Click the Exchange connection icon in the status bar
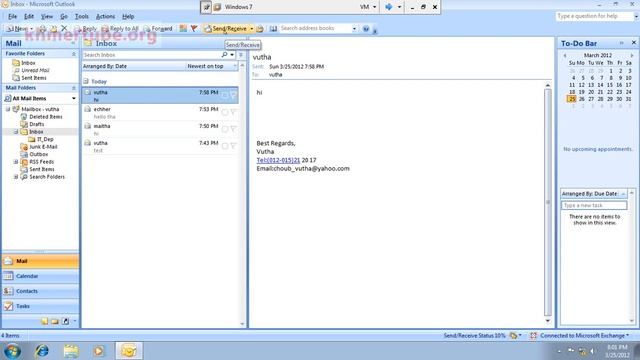The height and width of the screenshot is (360, 640). (533, 336)
